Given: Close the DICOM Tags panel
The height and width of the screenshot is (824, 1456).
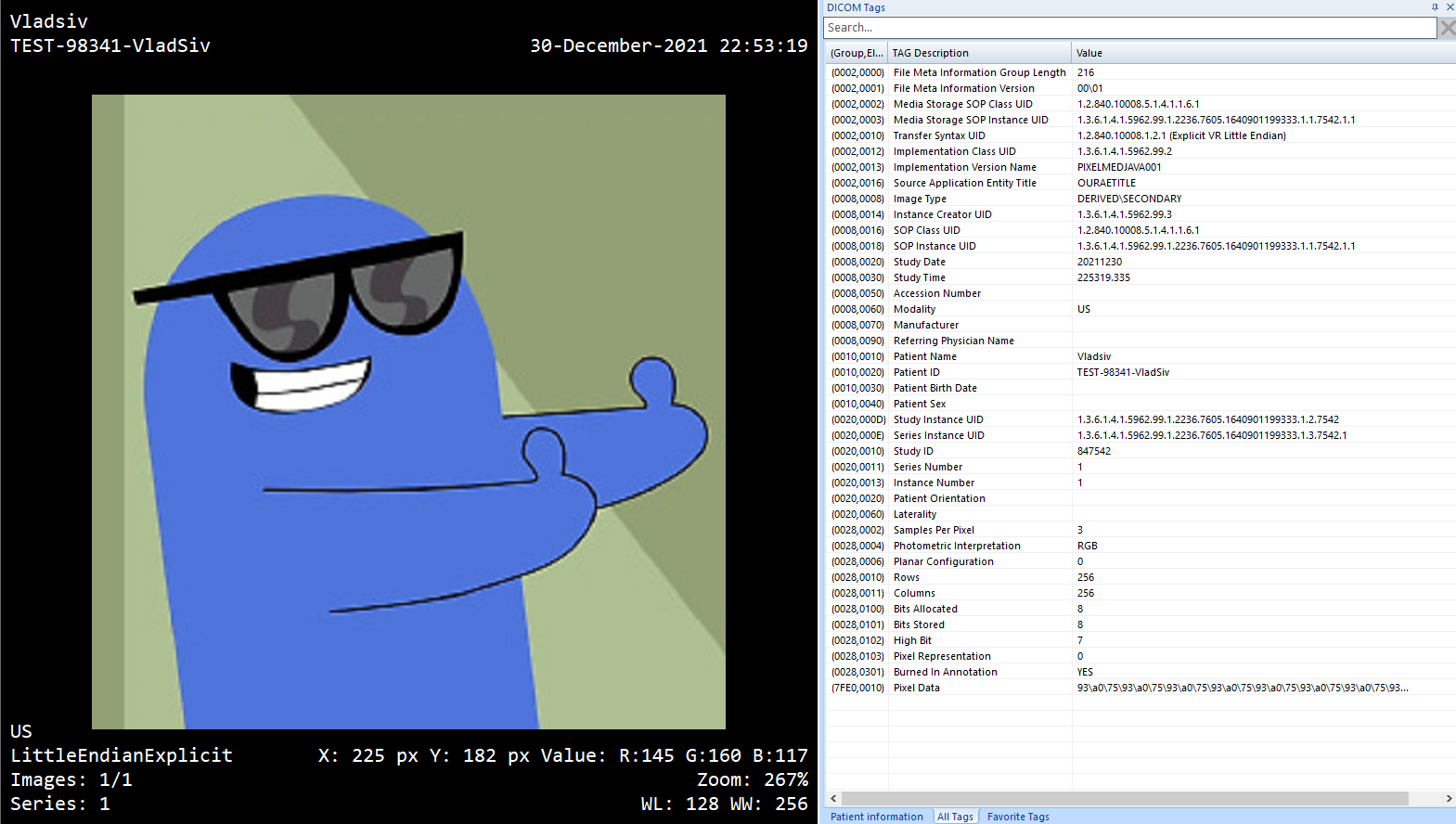Looking at the screenshot, I should click(x=1450, y=7).
